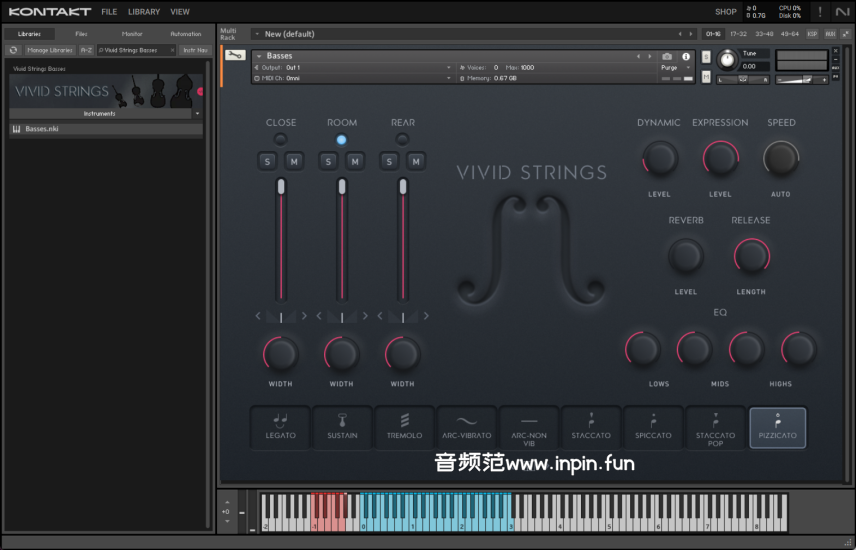Open the instrument info icon
Image resolution: width=856 pixels, height=550 pixels.
(686, 56)
